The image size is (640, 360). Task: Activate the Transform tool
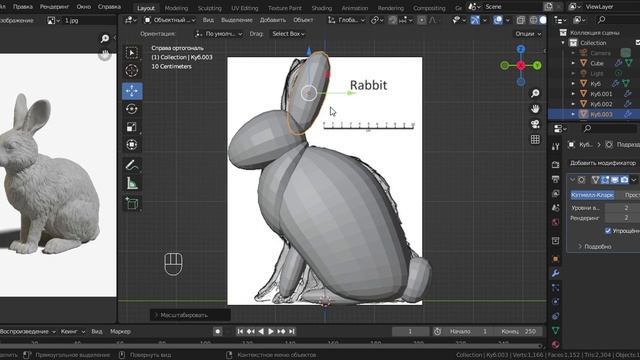click(x=132, y=144)
